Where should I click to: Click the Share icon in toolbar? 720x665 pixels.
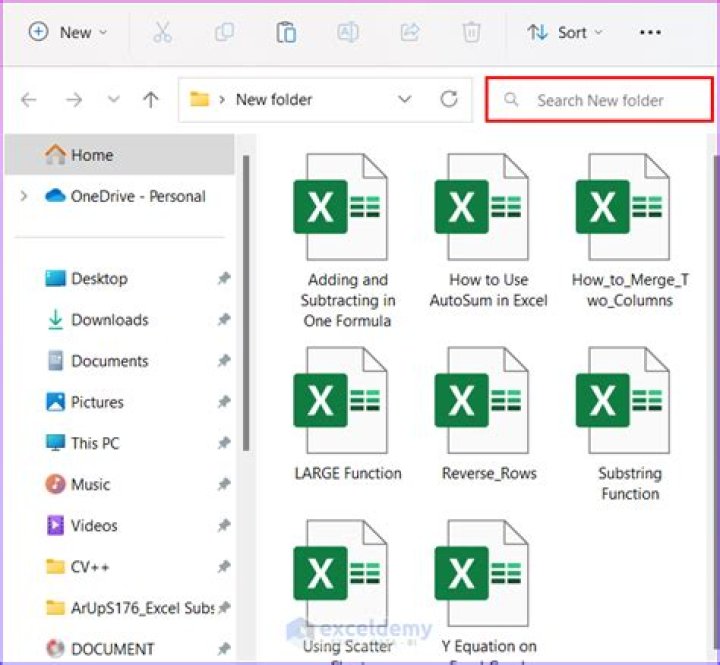pos(410,33)
